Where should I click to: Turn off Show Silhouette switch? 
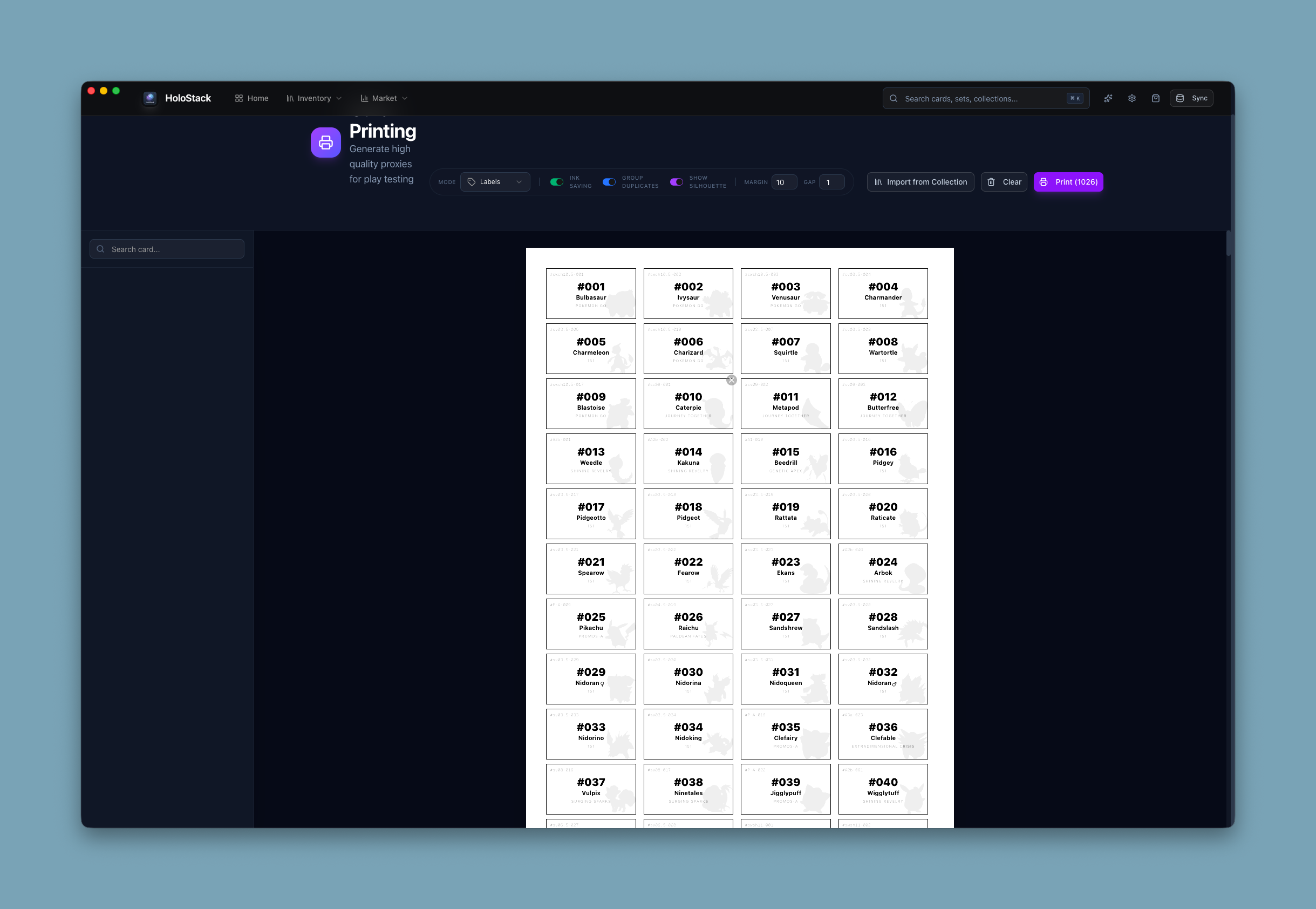pyautogui.click(x=676, y=182)
